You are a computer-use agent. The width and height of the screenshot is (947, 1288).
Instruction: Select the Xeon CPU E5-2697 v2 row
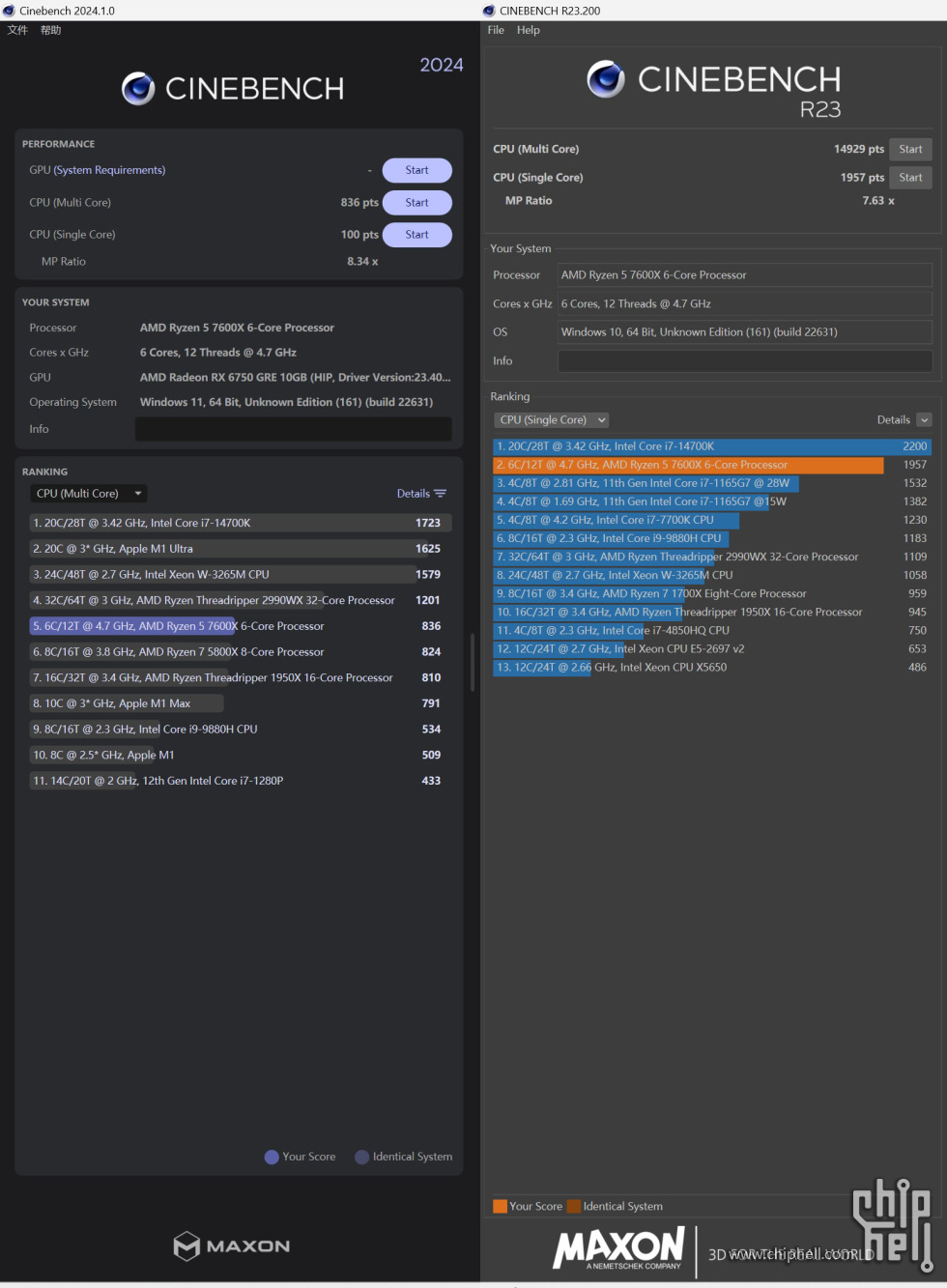click(x=712, y=648)
